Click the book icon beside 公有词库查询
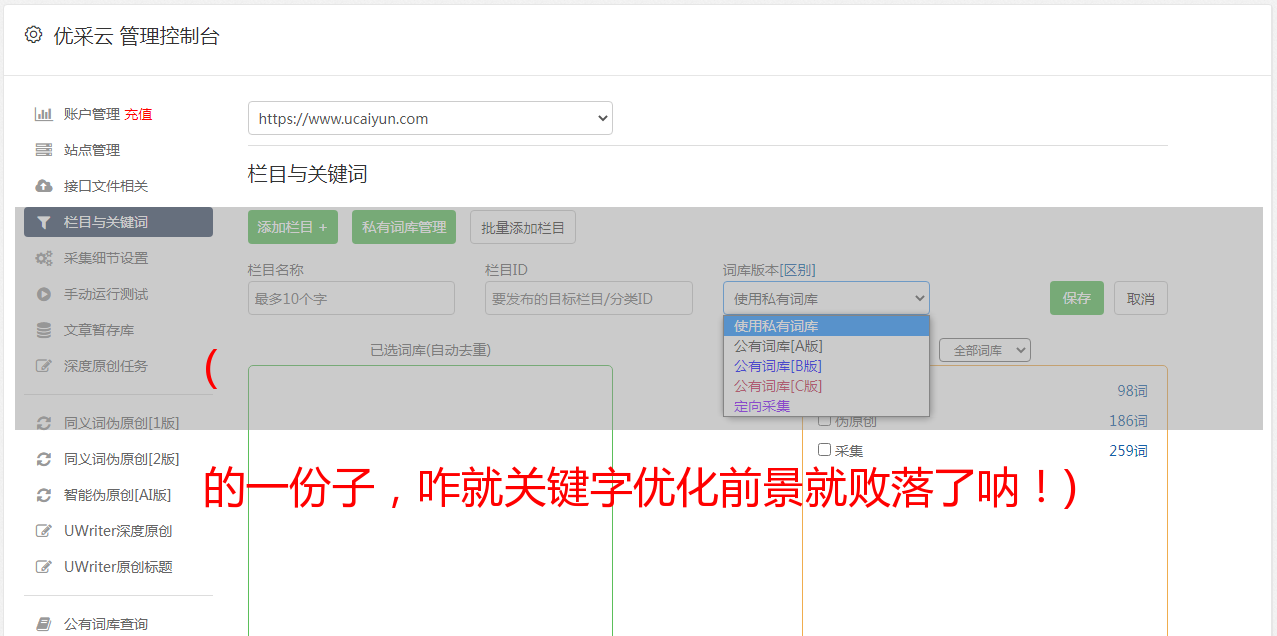The image size is (1277, 636). point(43,624)
